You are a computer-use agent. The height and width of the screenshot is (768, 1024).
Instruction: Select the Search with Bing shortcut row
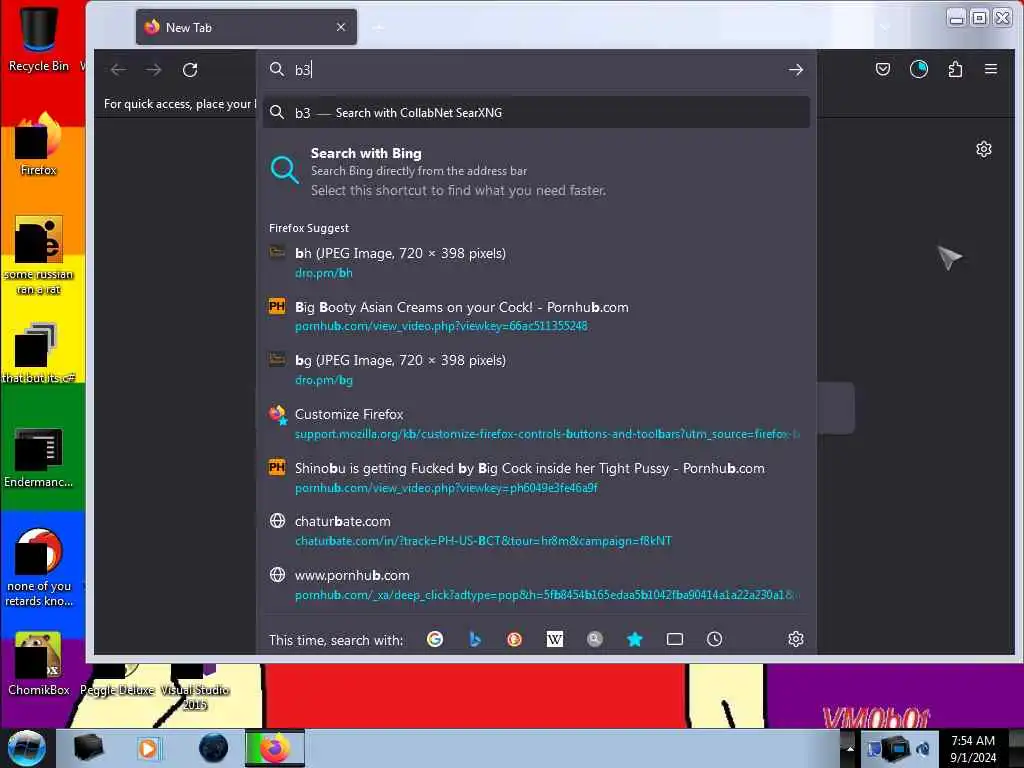pos(536,172)
